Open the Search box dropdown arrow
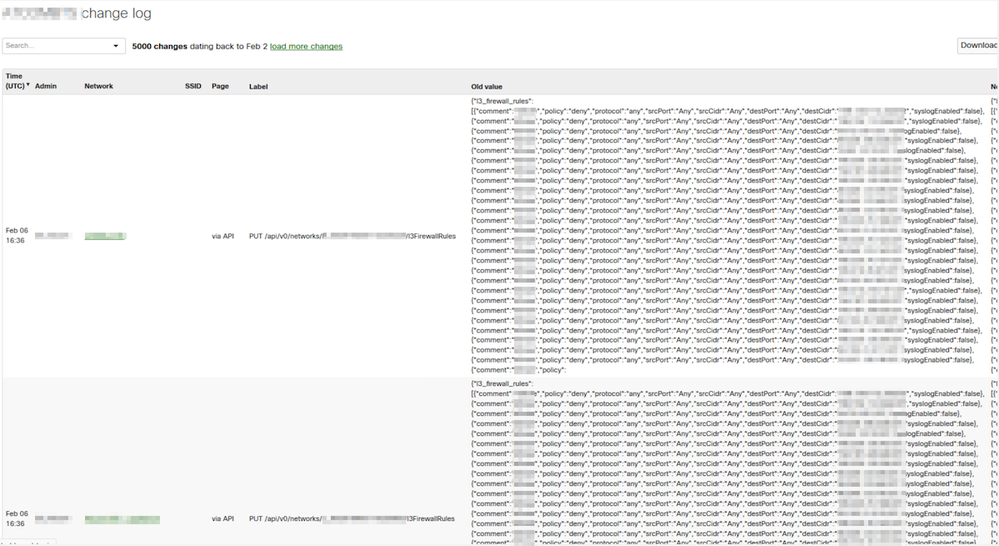This screenshot has height=546, width=999. pyautogui.click(x=116, y=46)
